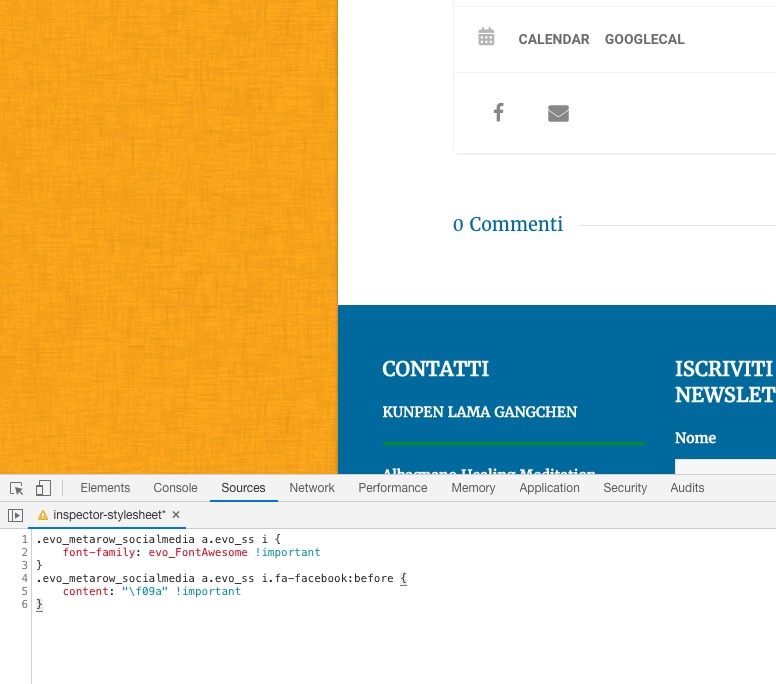
Task: Open the Application tab
Action: 549,488
